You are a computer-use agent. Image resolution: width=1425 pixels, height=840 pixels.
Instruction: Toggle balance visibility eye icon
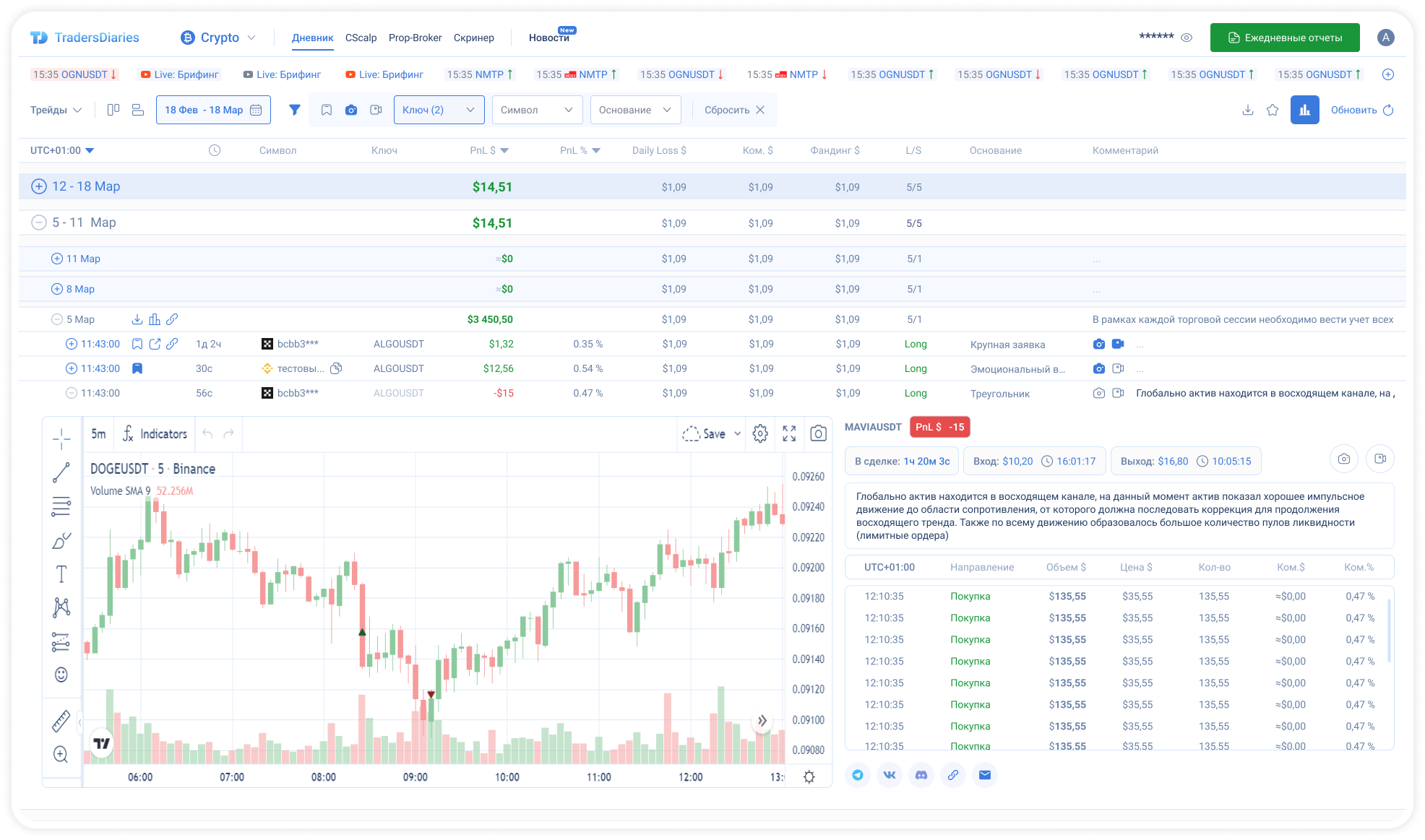click(1187, 38)
